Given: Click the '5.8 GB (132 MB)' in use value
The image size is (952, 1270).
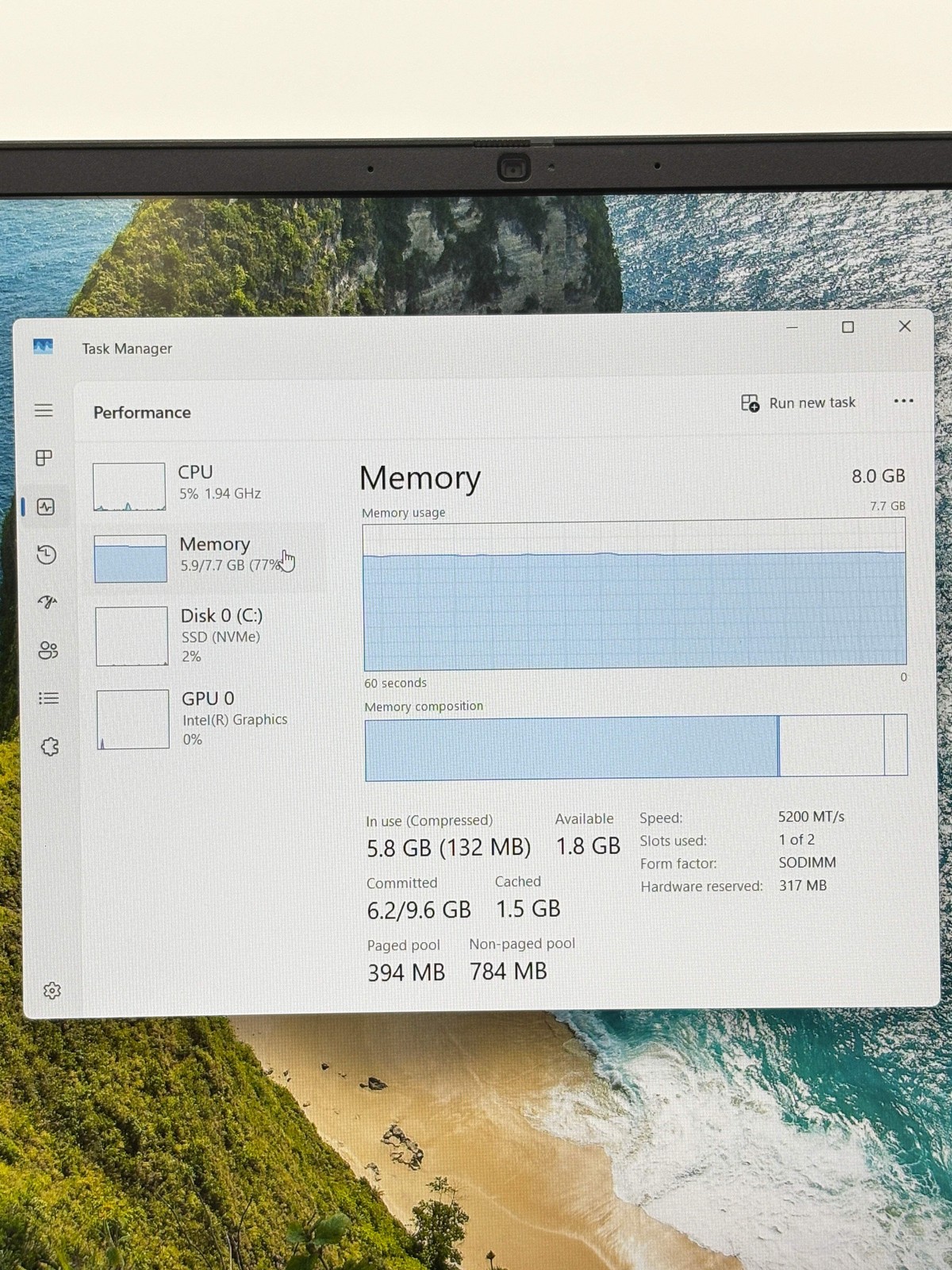Looking at the screenshot, I should (x=448, y=848).
